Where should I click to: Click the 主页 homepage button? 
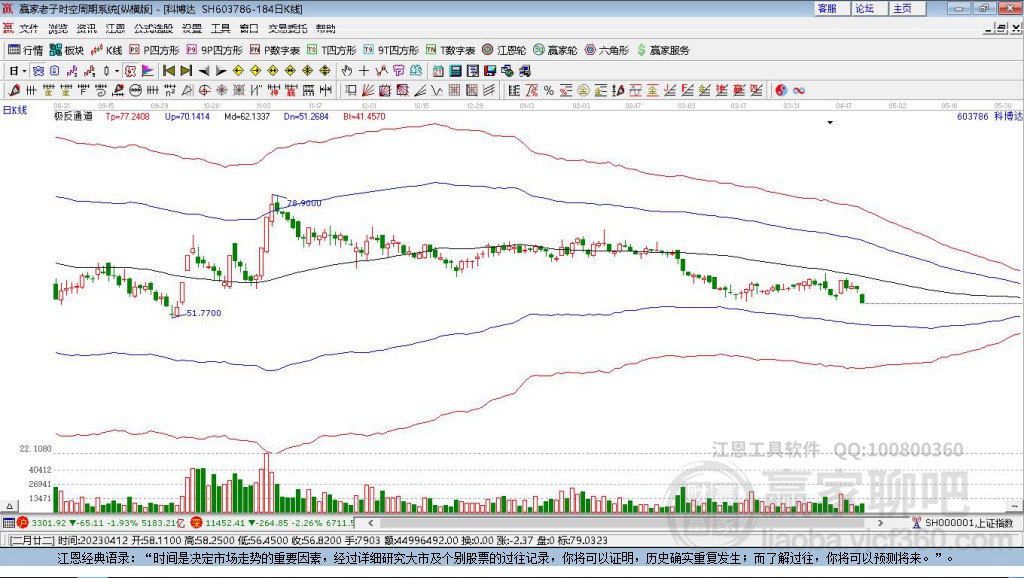coord(908,8)
